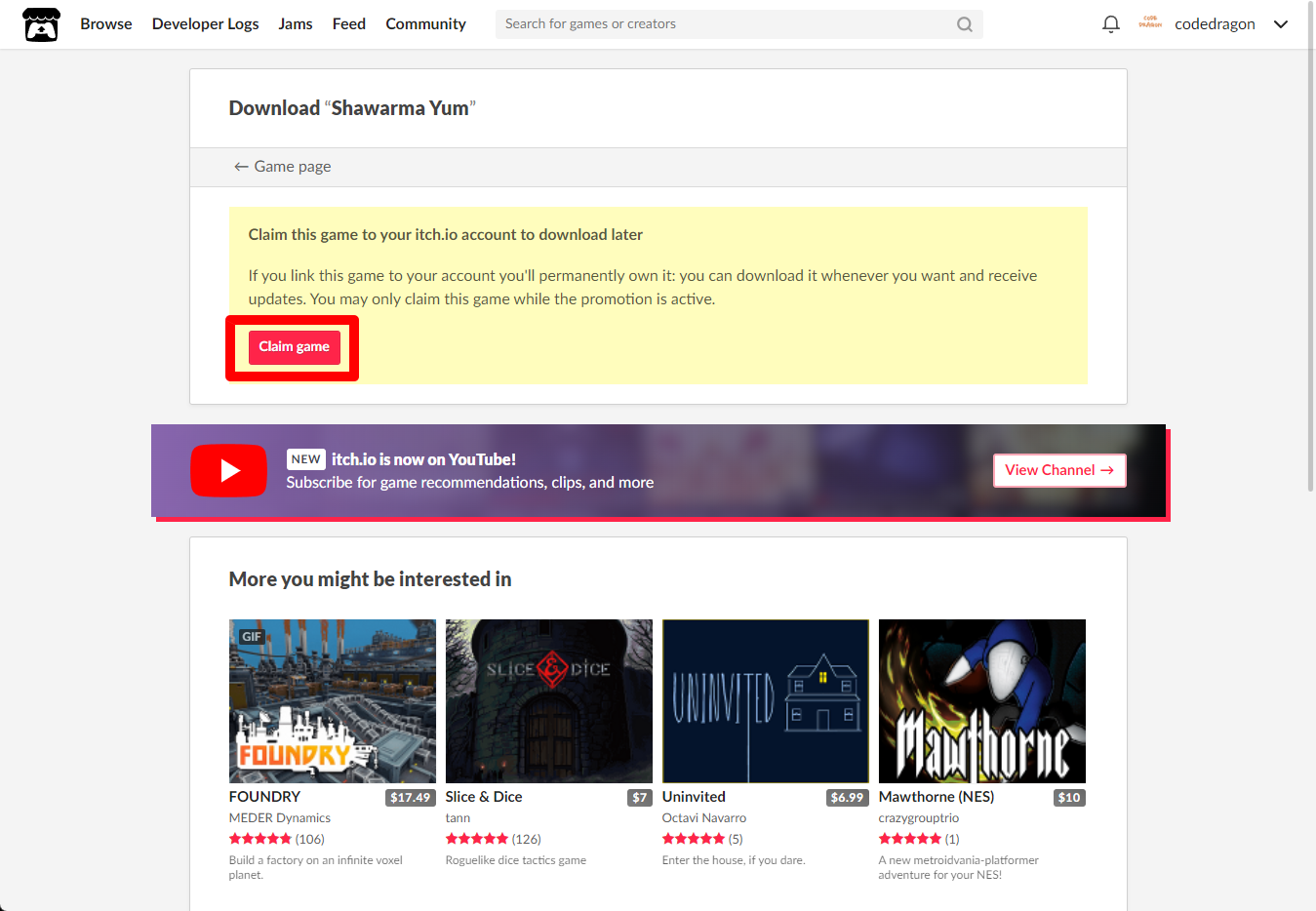Viewport: 1316px width, 911px height.
Task: Click the Slice & Dice star rating
Action: [x=477, y=839]
